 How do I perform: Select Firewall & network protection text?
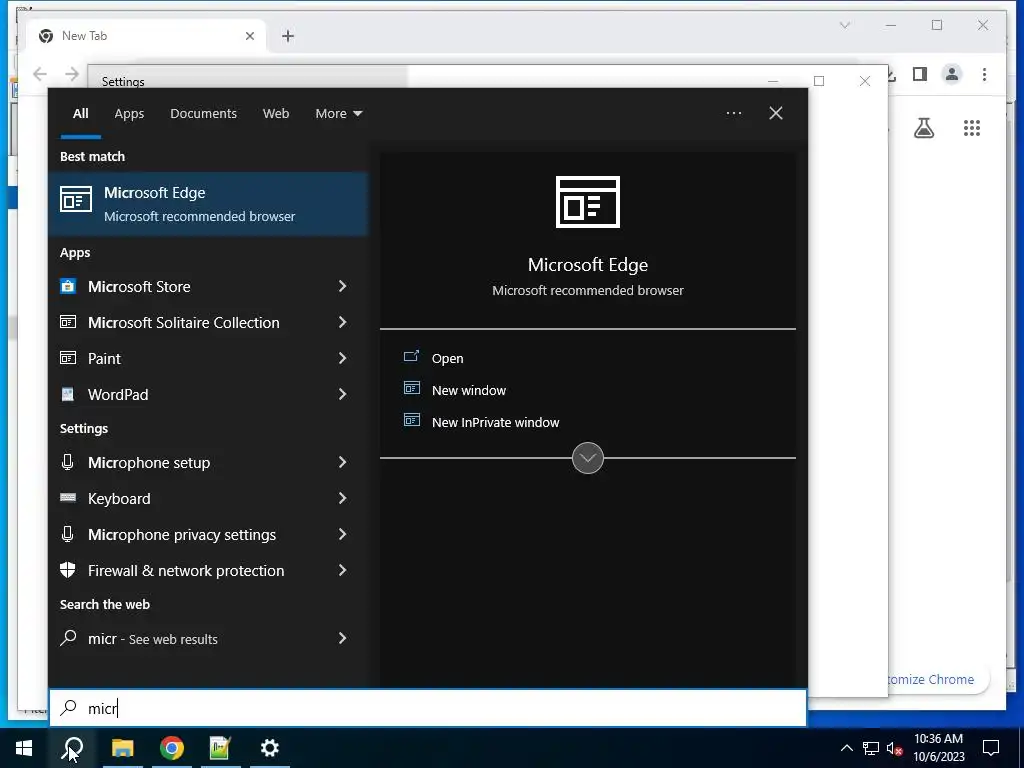pos(186,571)
